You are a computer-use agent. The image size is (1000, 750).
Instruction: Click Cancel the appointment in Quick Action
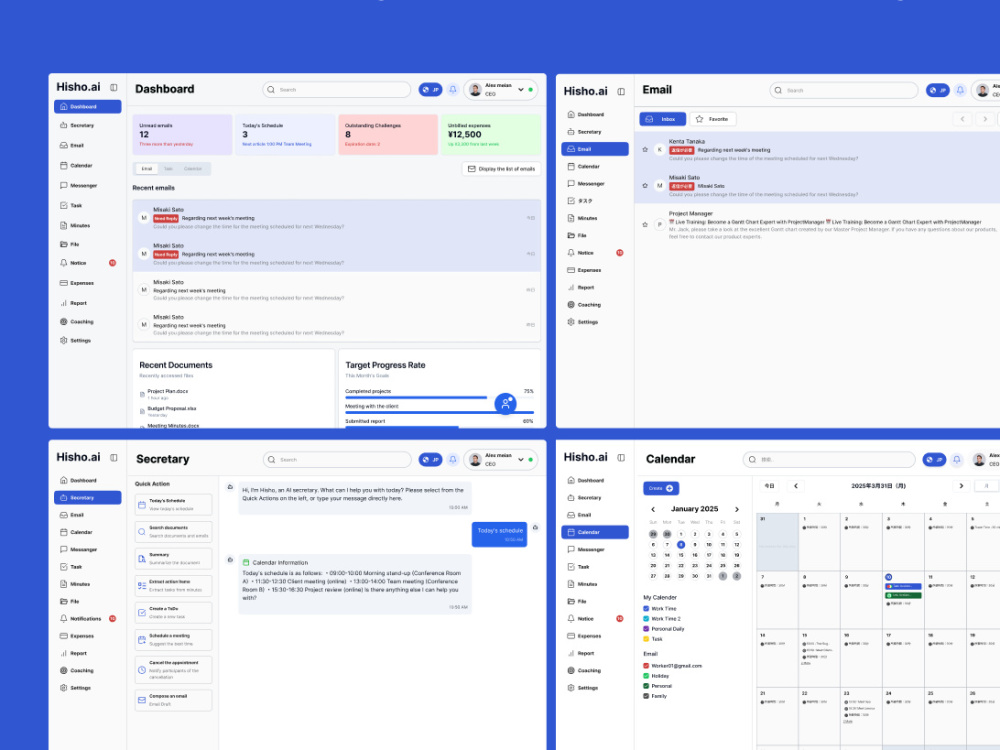173,670
